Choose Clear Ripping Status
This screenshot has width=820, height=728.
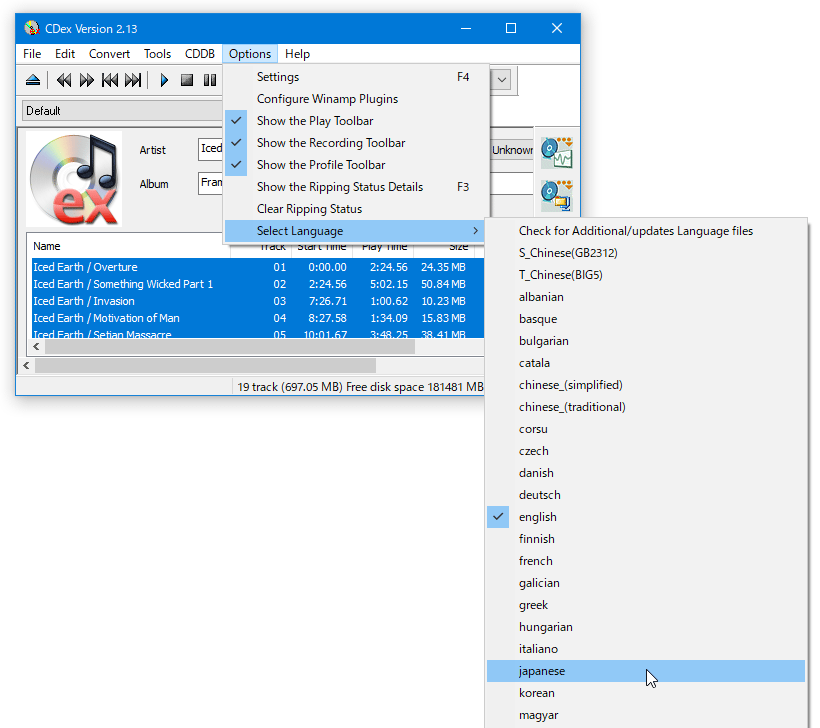click(x=356, y=209)
